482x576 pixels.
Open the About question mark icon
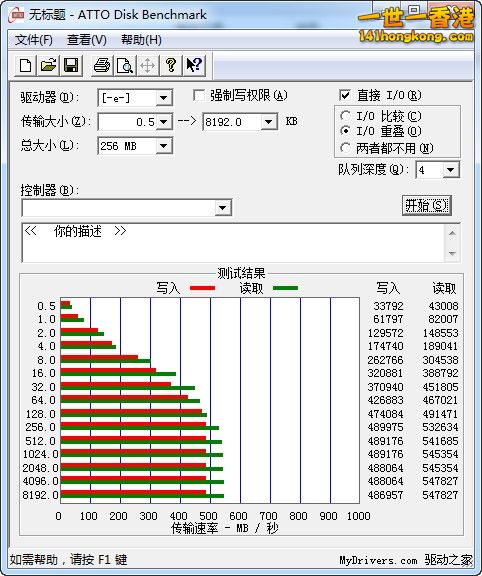[170, 65]
